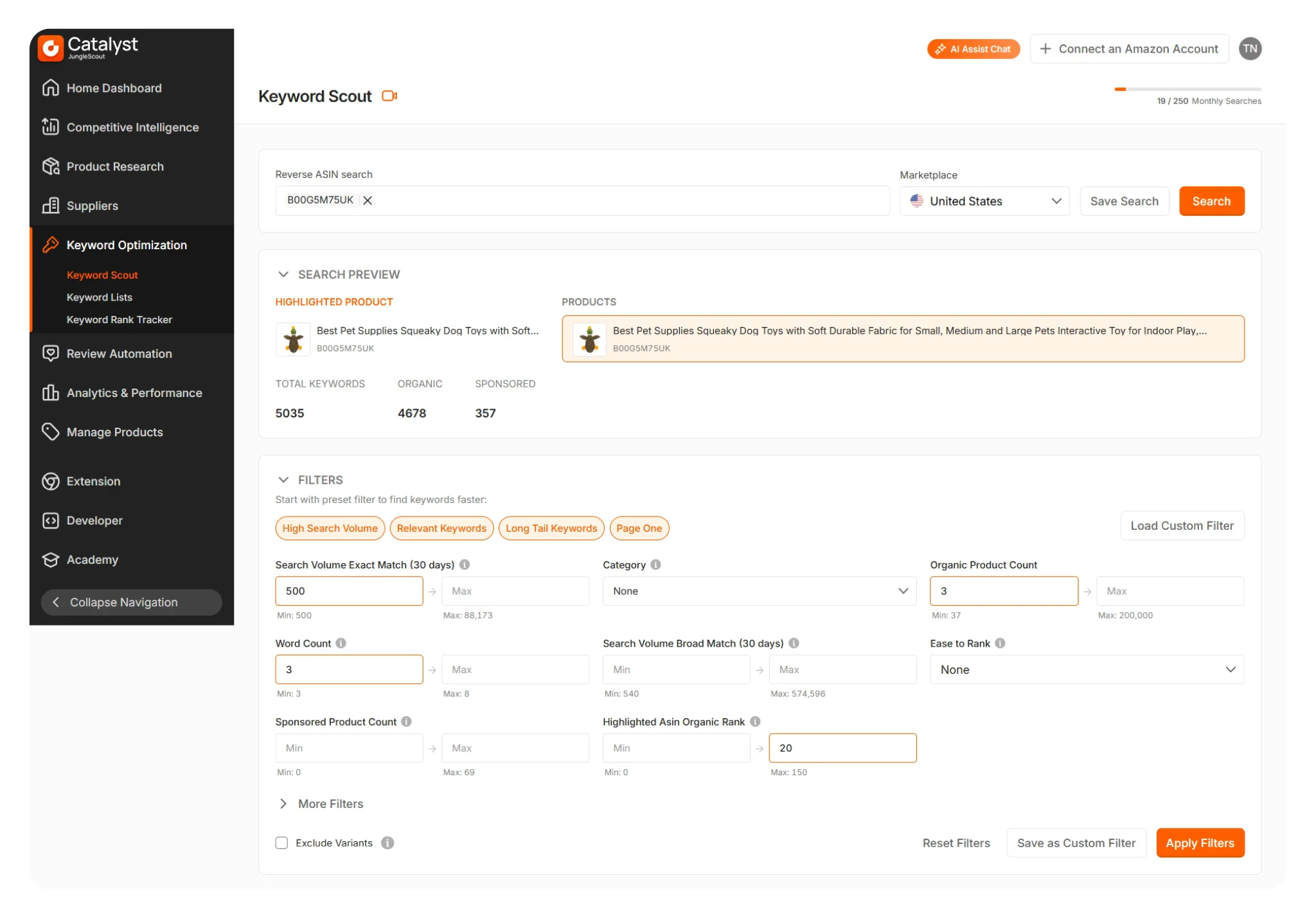Apply the Long Tail Keywords preset

551,528
